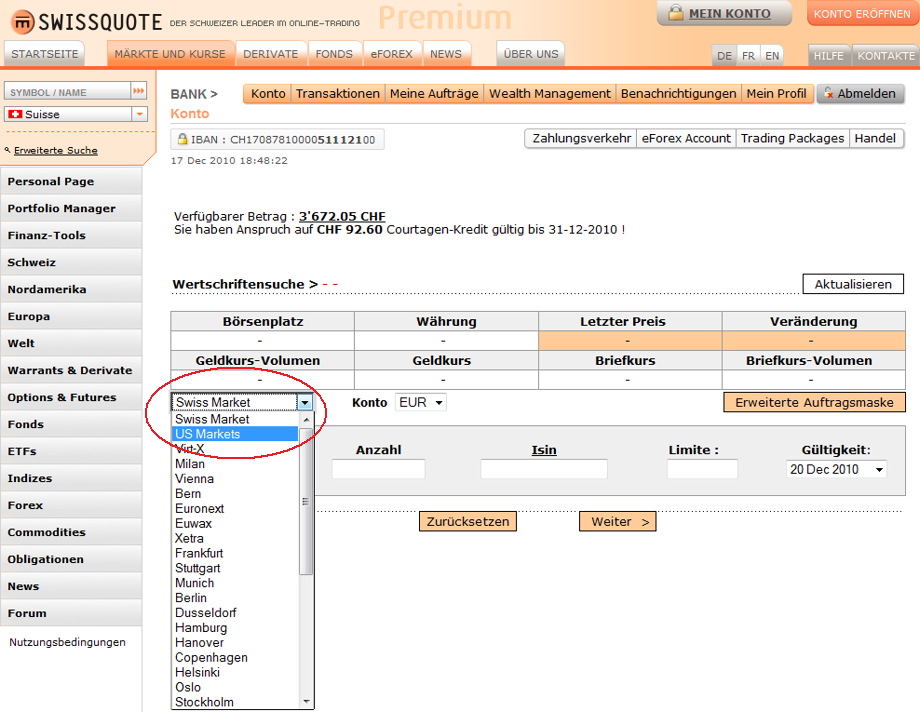Open the Kontakte page
Viewport: 920px width, 712px height.
tap(886, 56)
